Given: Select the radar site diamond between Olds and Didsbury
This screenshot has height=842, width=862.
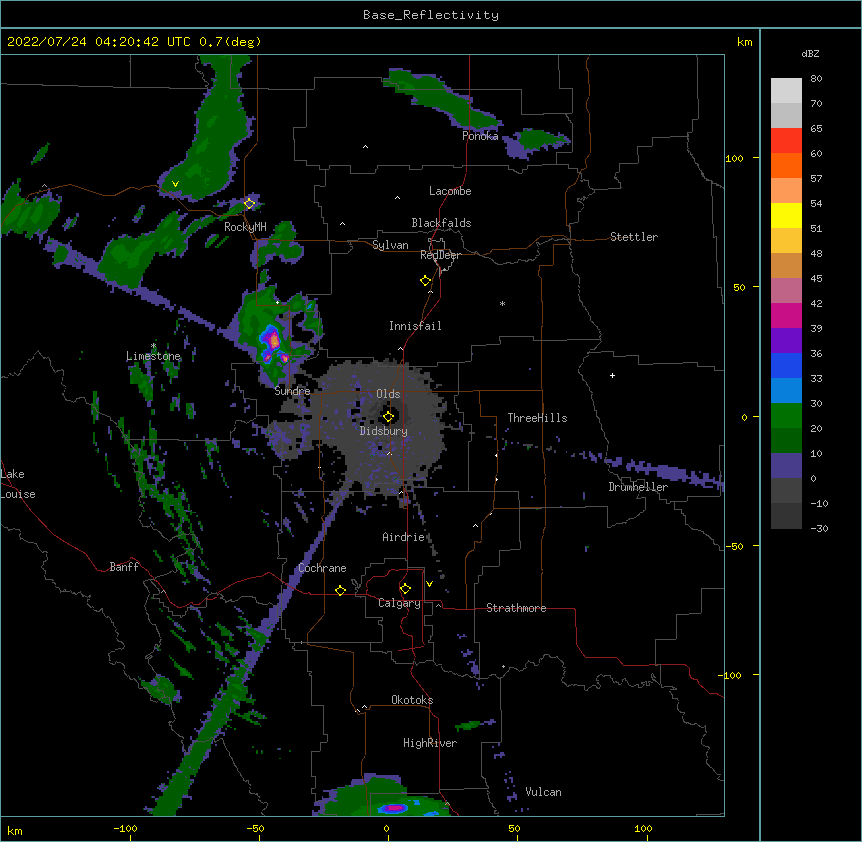Looking at the screenshot, I should 388,417.
